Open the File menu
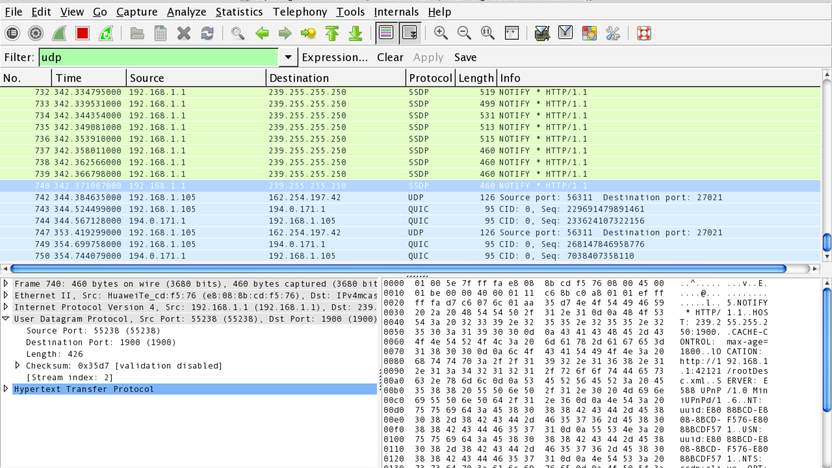The width and height of the screenshot is (832, 468). pos(13,12)
